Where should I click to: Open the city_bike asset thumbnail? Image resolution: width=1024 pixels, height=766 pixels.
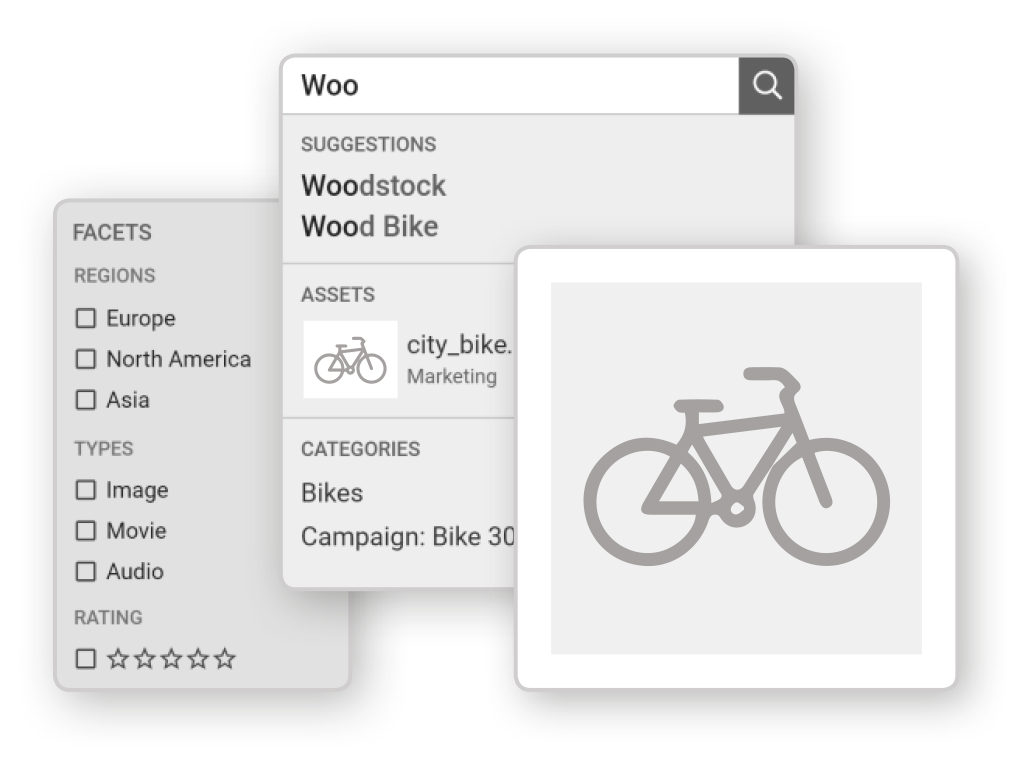point(350,359)
